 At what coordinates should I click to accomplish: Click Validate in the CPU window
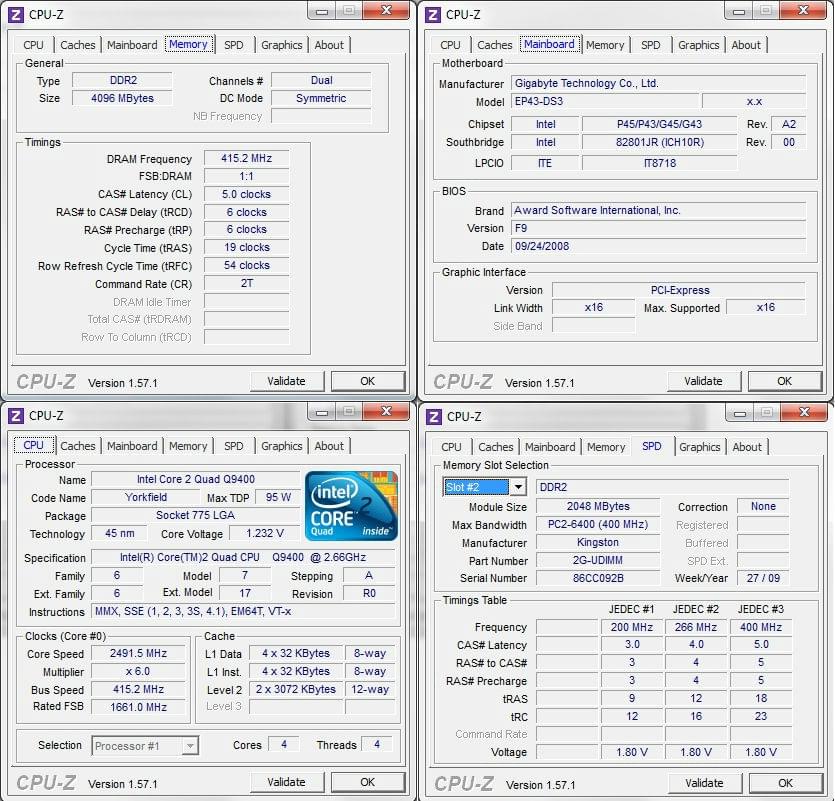(x=286, y=782)
